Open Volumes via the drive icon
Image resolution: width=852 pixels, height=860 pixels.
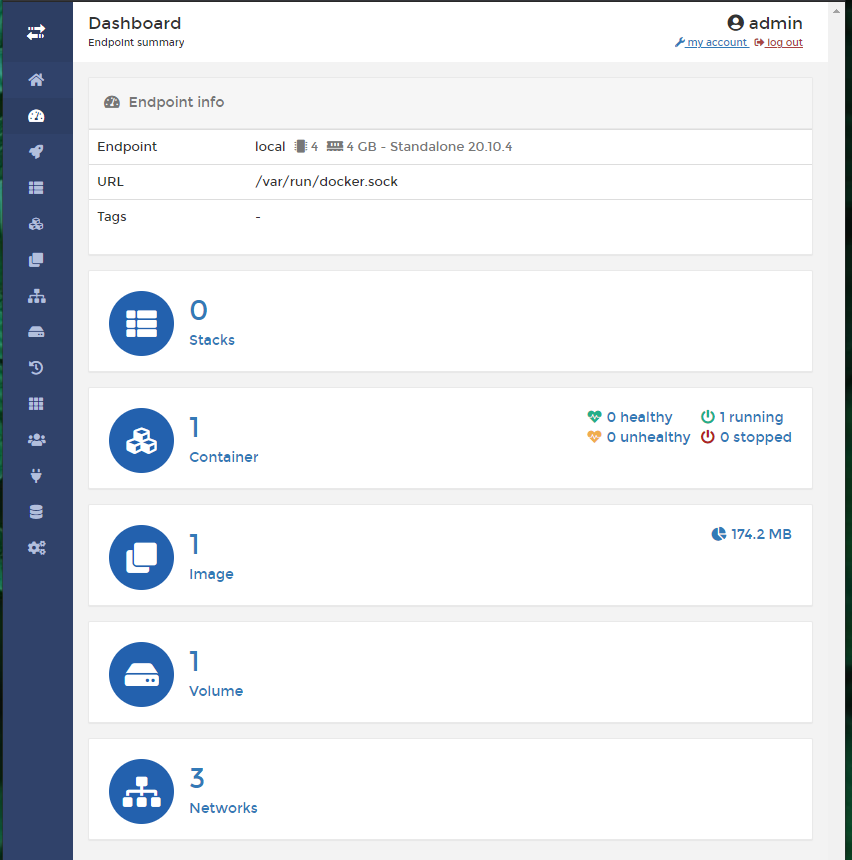point(36,331)
